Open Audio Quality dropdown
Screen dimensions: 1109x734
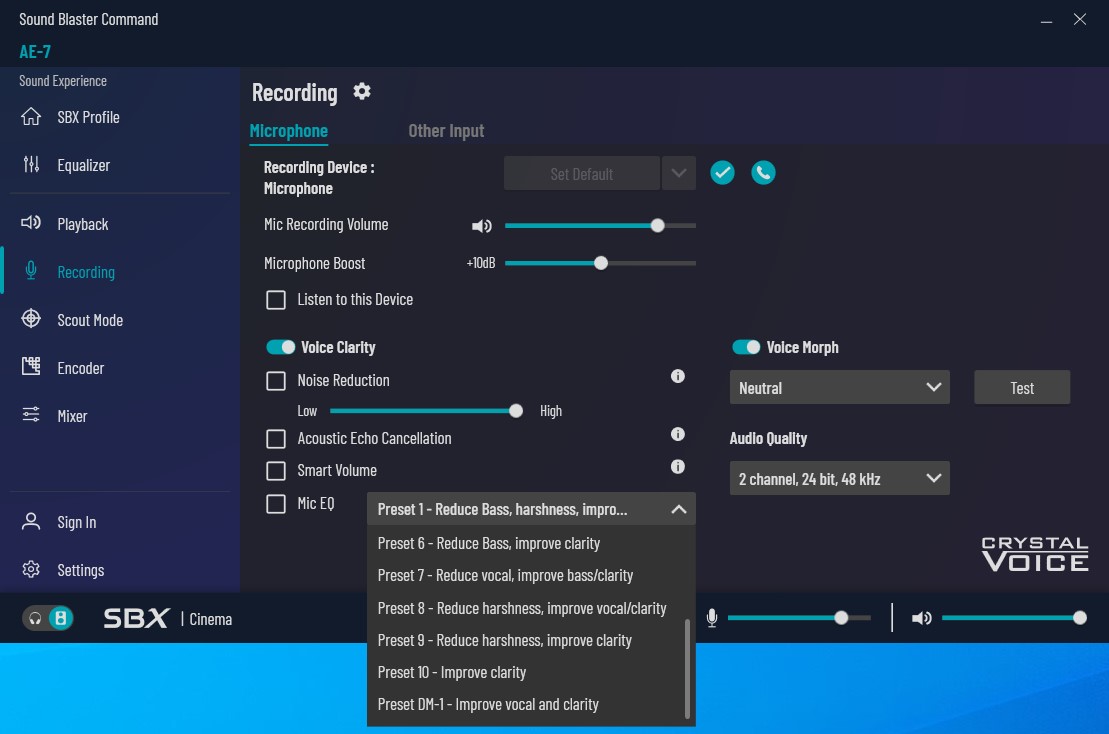(x=840, y=479)
